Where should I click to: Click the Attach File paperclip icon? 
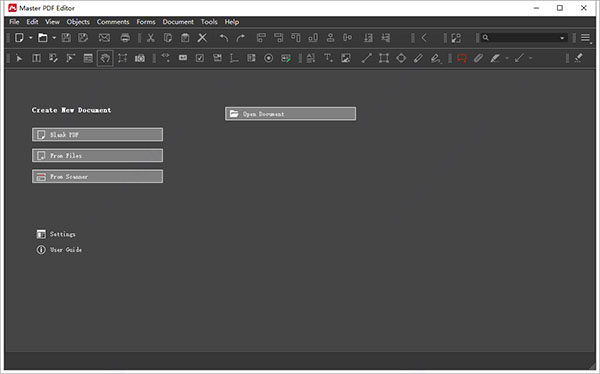tap(478, 58)
